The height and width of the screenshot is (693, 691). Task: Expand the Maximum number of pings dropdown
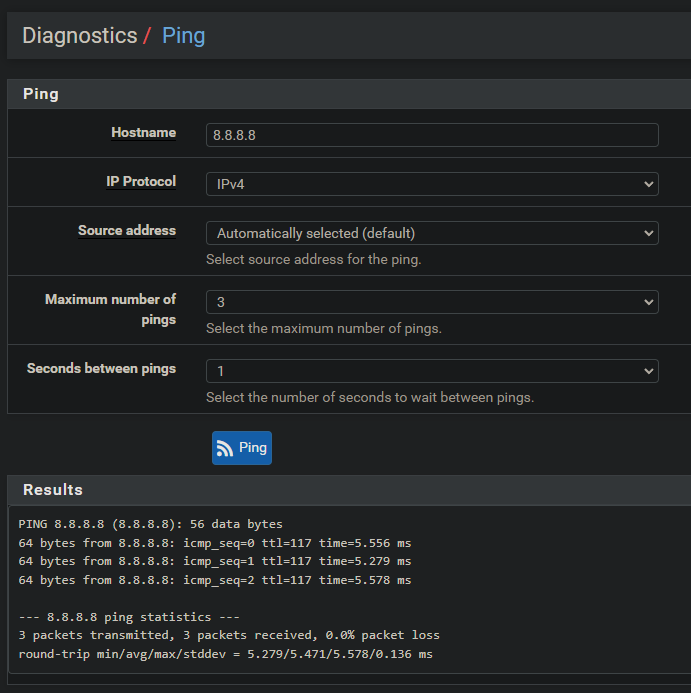(x=432, y=302)
